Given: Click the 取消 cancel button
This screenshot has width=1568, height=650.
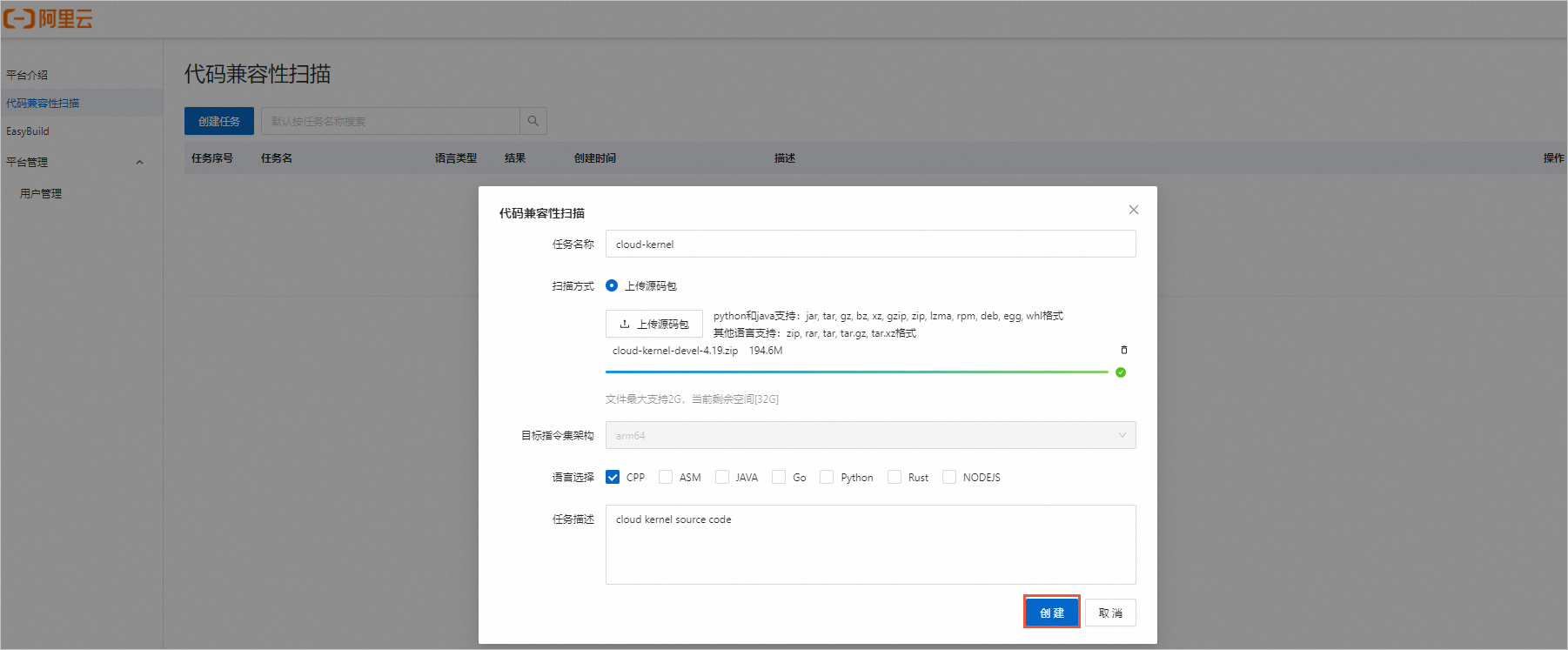Looking at the screenshot, I should [x=1109, y=613].
